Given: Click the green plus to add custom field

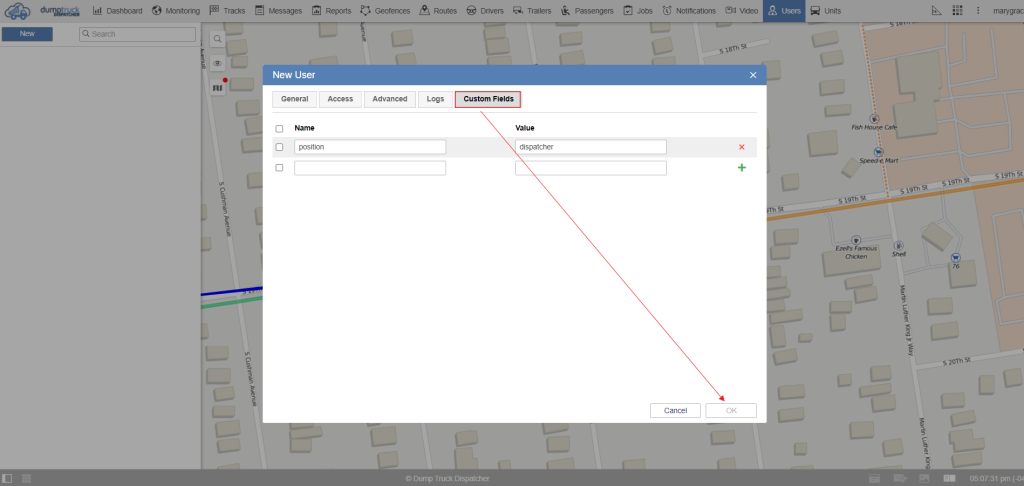Looking at the screenshot, I should tap(741, 168).
